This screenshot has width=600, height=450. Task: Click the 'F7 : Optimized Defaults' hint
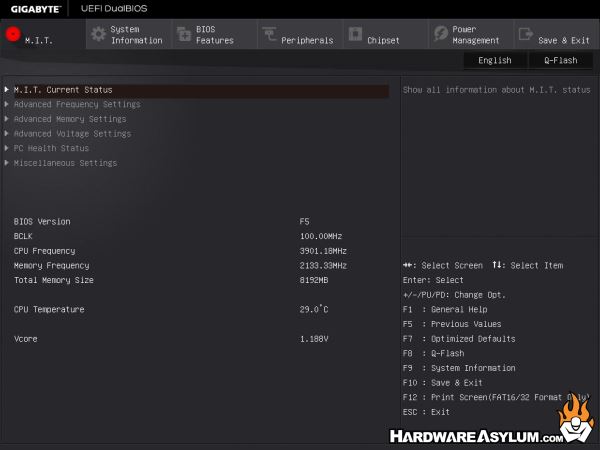[459, 339]
